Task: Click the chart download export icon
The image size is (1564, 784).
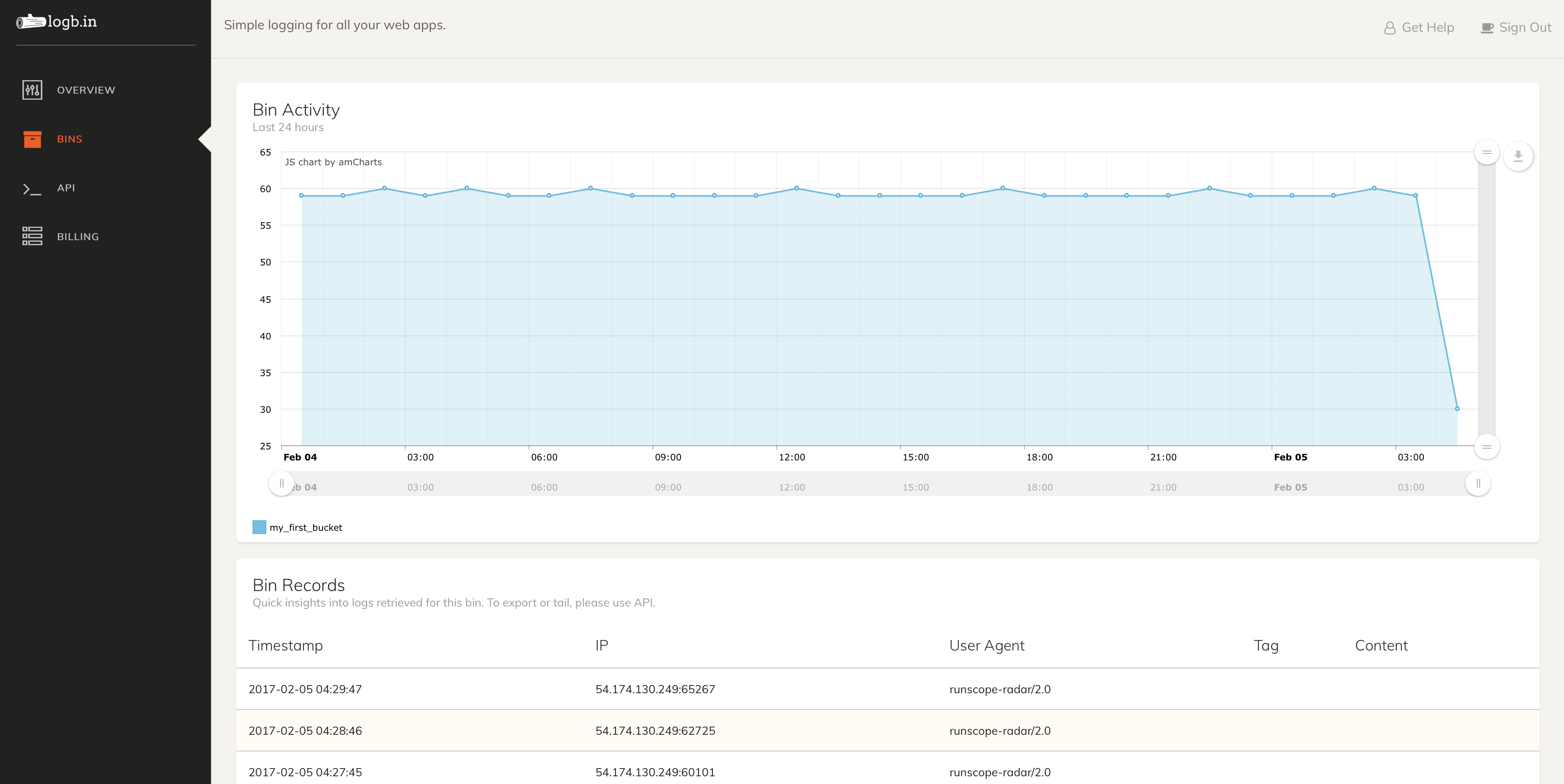Action: (x=1518, y=157)
